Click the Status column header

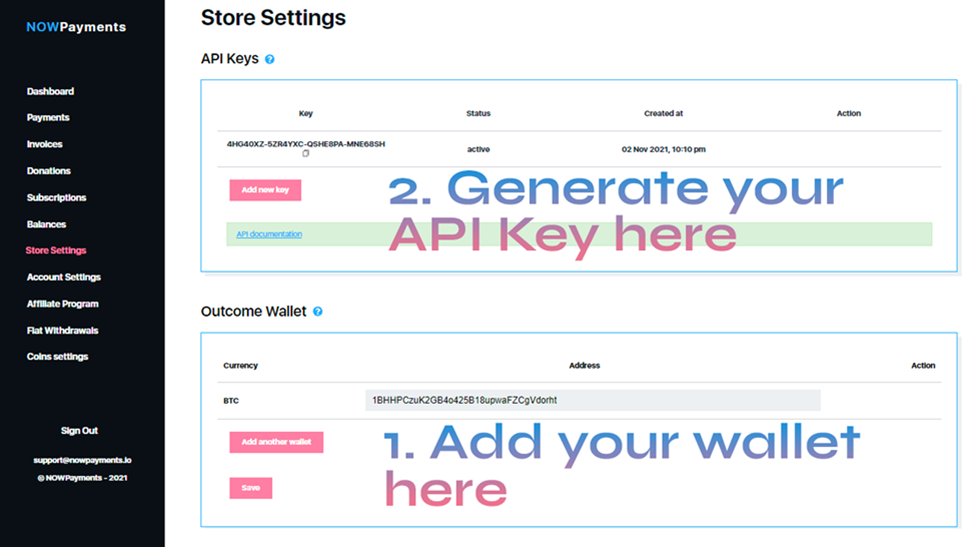click(x=478, y=114)
